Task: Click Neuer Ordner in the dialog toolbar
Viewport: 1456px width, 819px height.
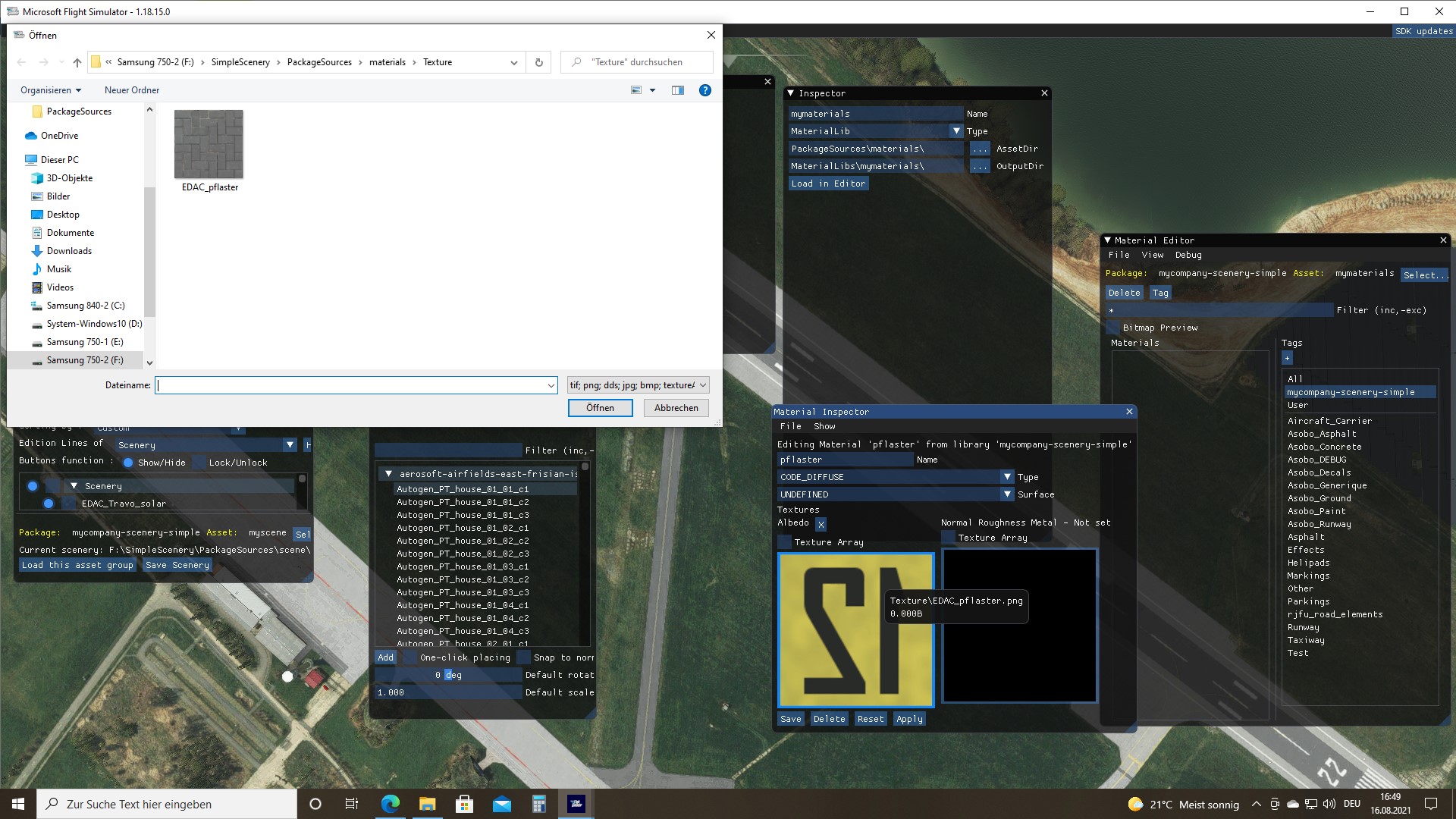Action: (x=132, y=90)
